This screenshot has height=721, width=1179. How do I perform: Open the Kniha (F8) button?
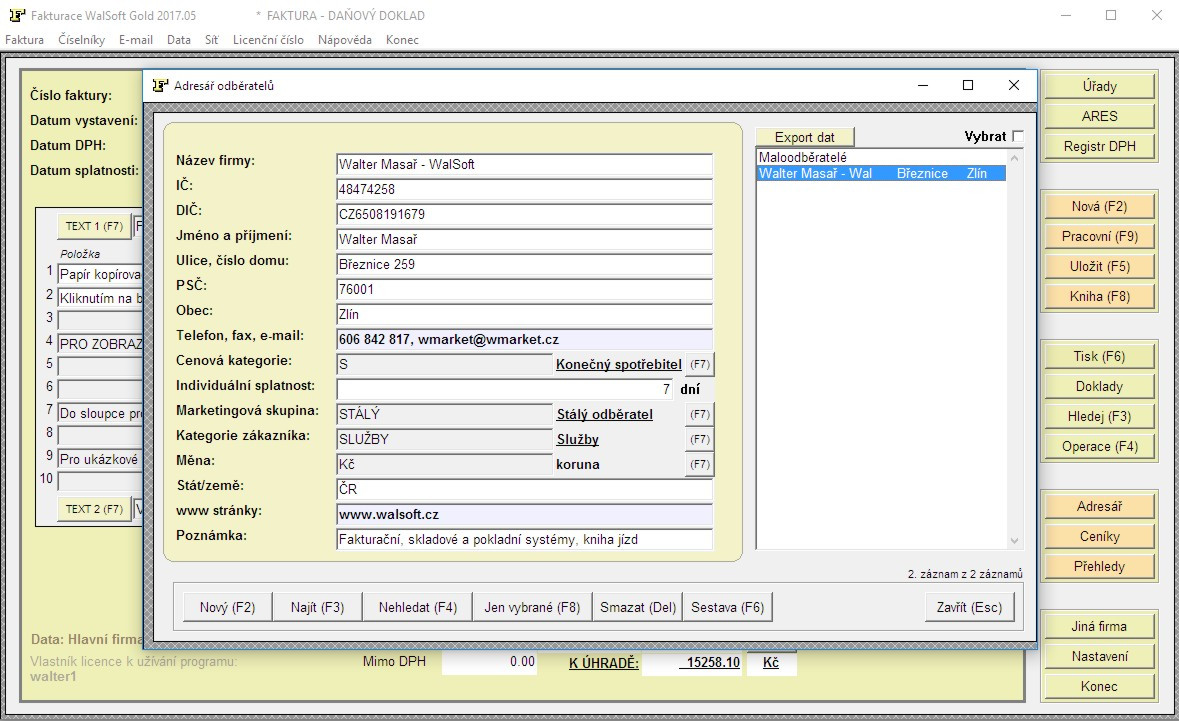(1099, 297)
